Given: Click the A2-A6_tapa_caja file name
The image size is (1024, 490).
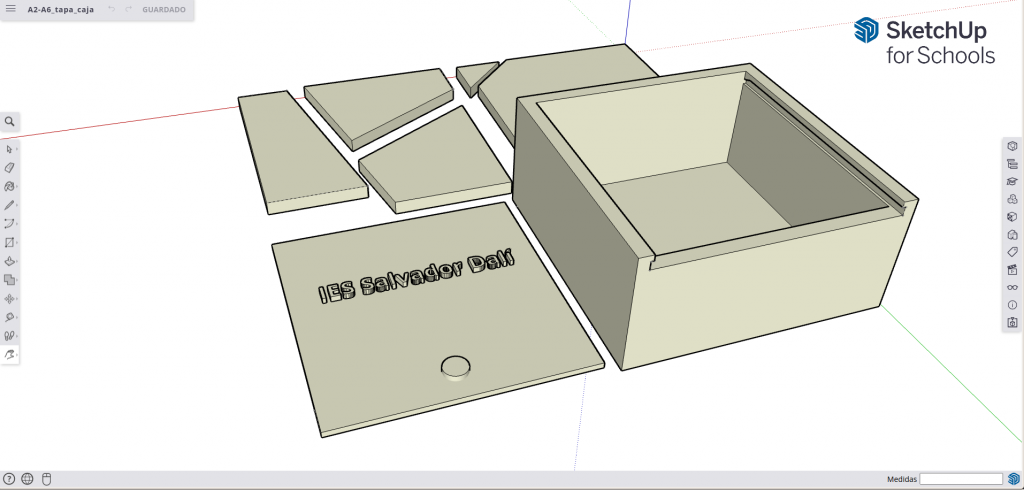Looking at the screenshot, I should tap(61, 10).
